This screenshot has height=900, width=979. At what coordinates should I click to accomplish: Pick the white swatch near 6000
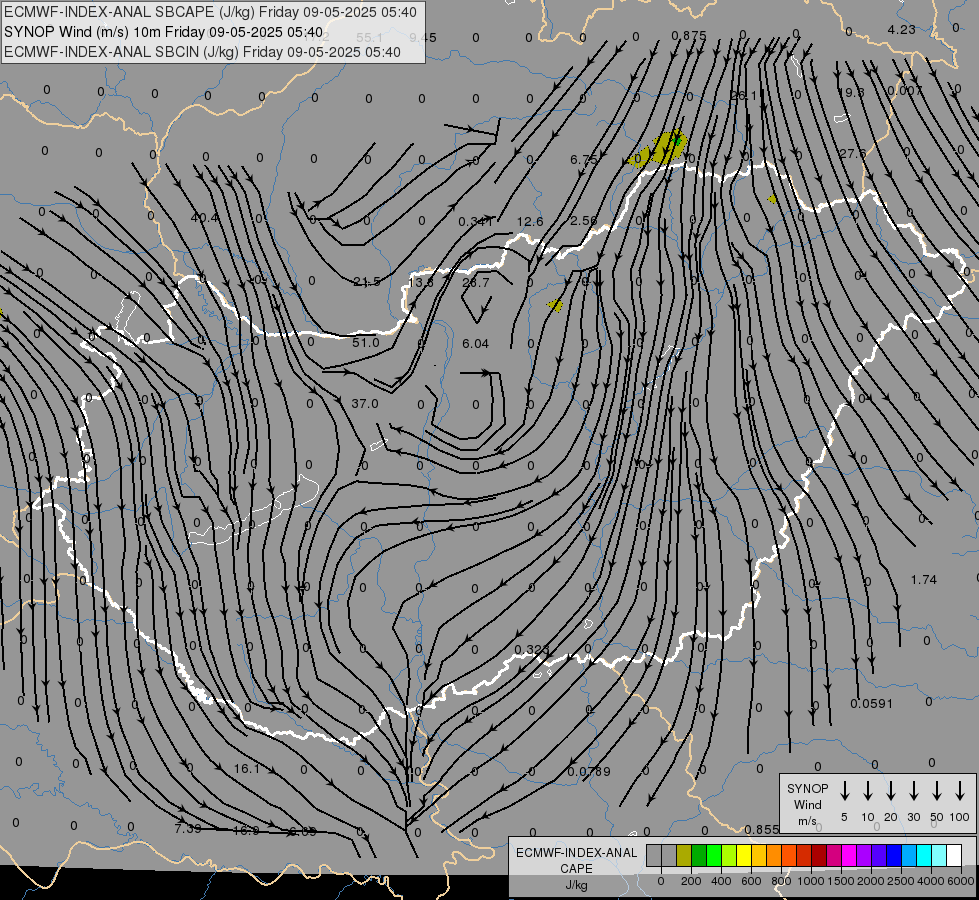coord(953,856)
